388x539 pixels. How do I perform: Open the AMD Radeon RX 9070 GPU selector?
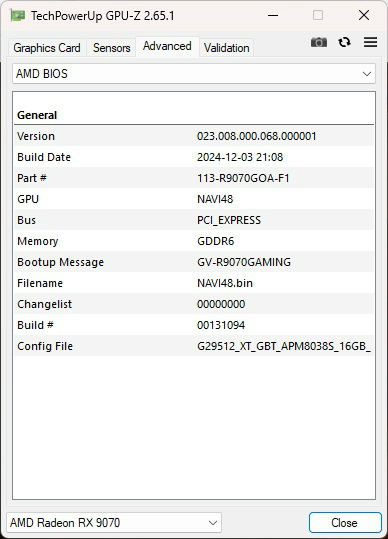pyautogui.click(x=114, y=523)
